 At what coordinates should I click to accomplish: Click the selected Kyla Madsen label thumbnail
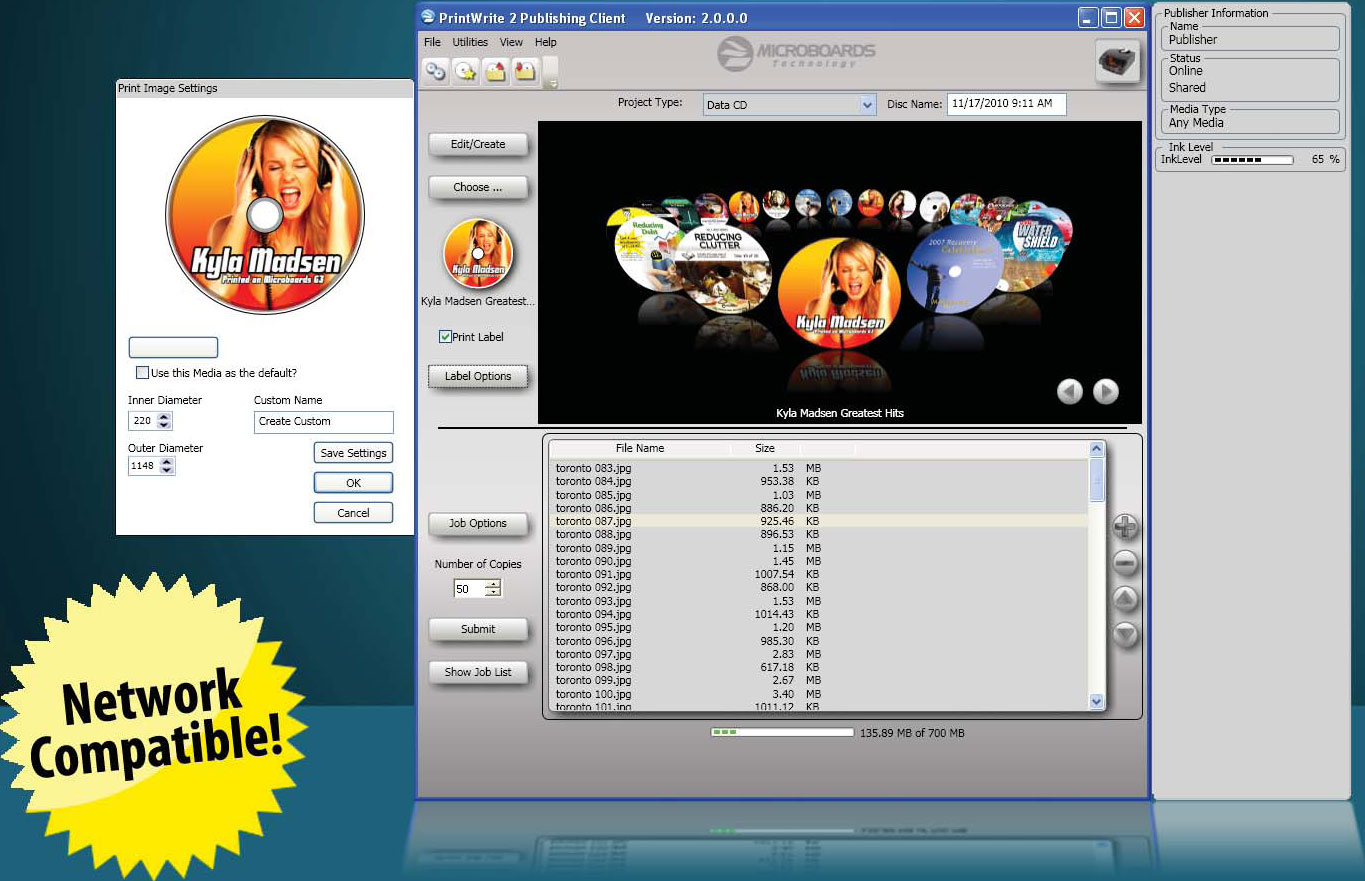click(478, 253)
